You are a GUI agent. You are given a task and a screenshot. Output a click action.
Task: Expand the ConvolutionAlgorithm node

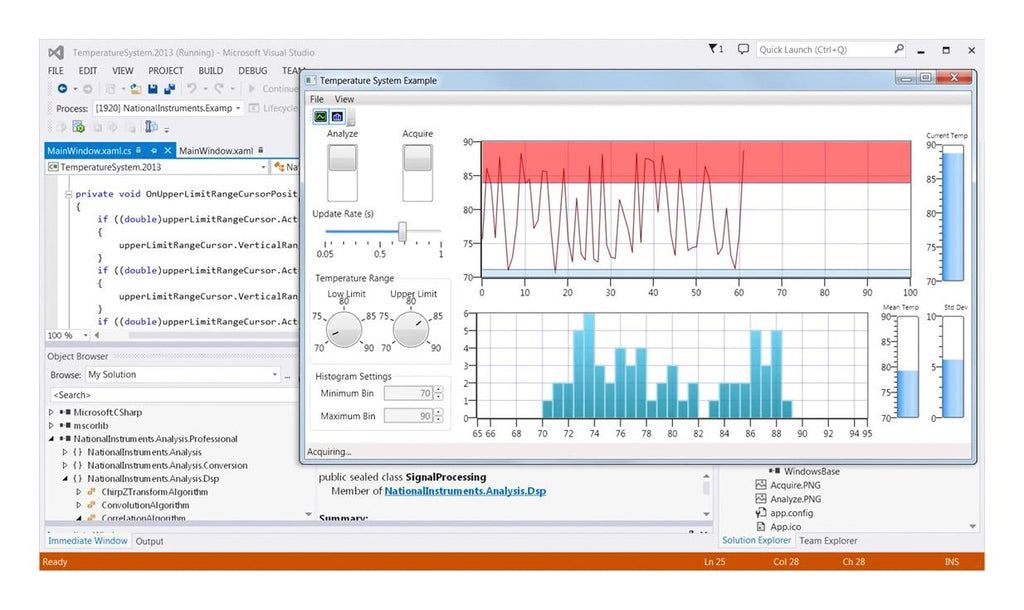point(78,506)
